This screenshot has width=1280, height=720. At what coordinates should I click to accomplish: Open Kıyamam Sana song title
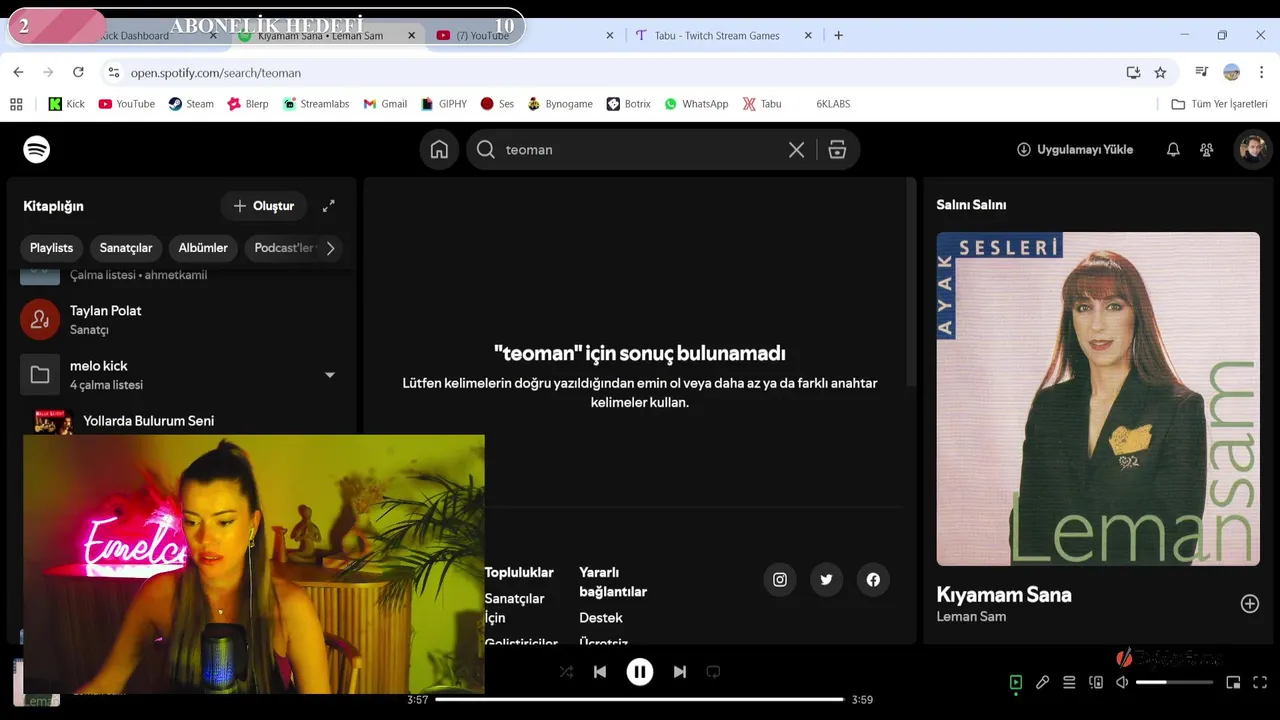1004,595
